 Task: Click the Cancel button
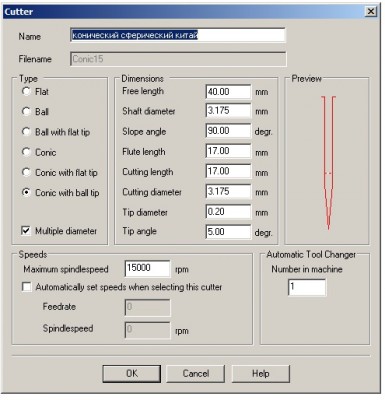[196, 373]
